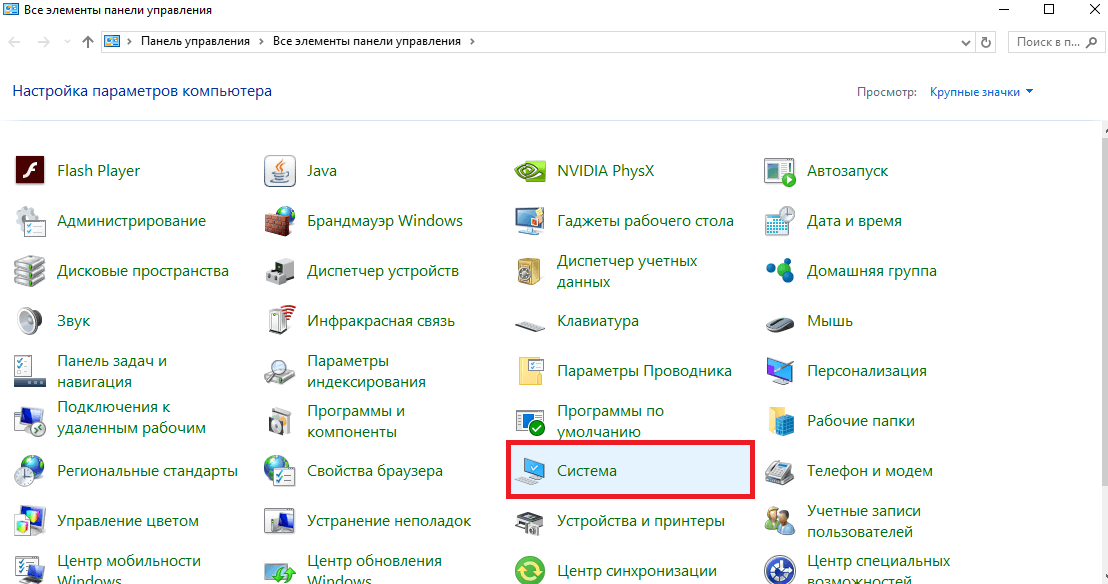Viewport: 1108px width, 584px height.
Task: Click the Панель управления breadcrumb
Action: [x=195, y=41]
